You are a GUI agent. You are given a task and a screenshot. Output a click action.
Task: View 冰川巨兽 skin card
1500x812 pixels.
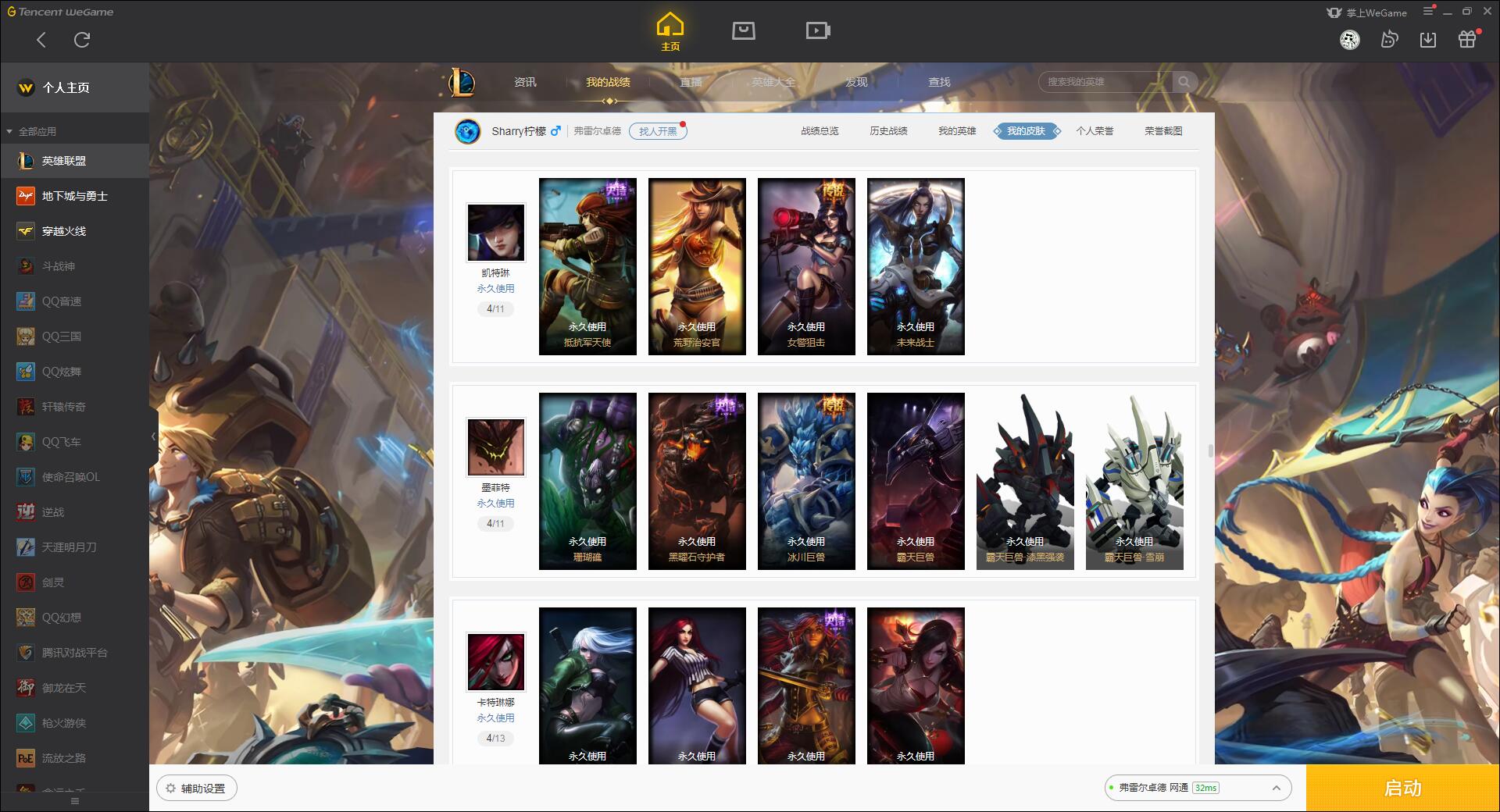[806, 481]
